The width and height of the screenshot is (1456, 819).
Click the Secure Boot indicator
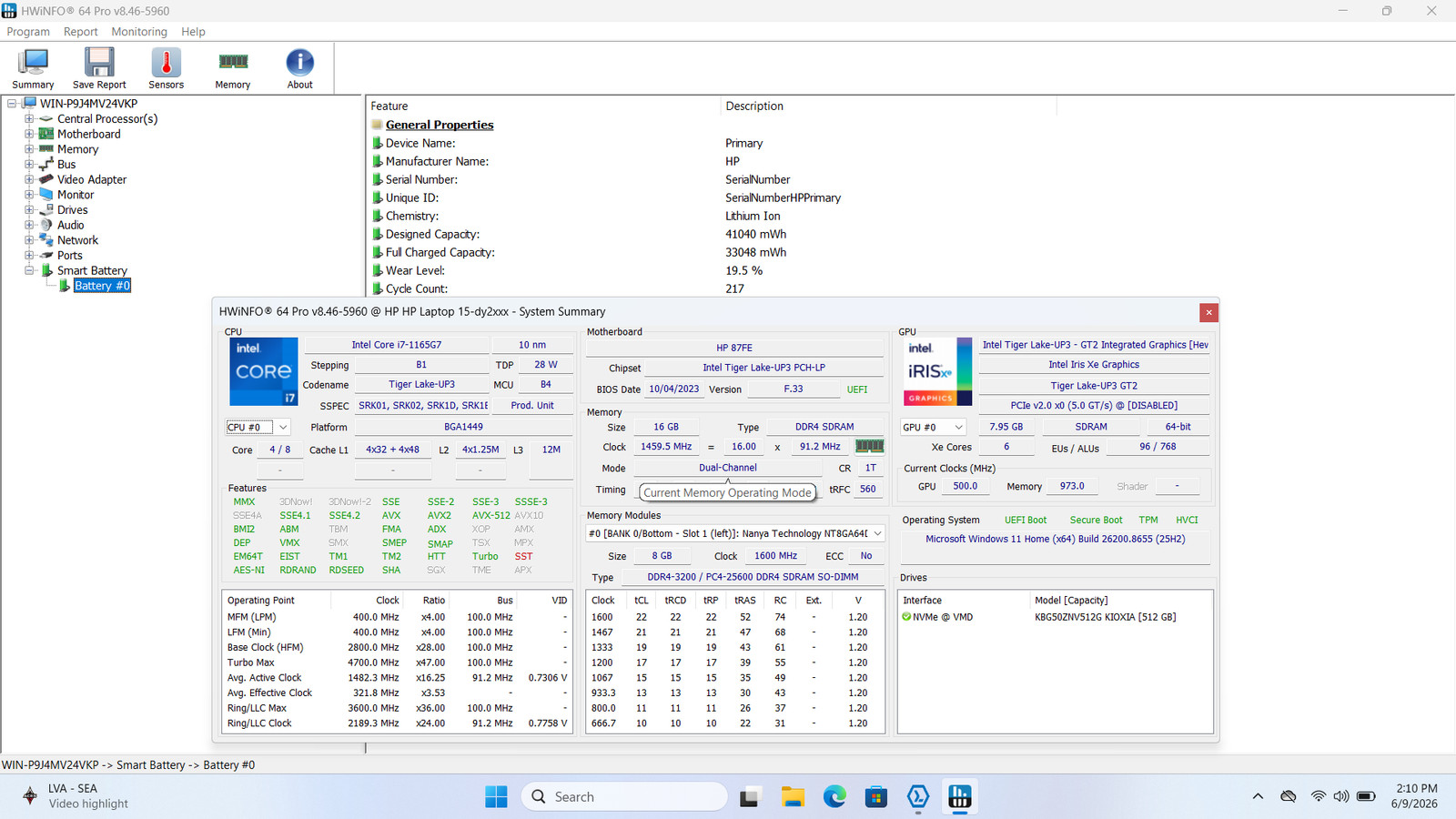click(1096, 521)
